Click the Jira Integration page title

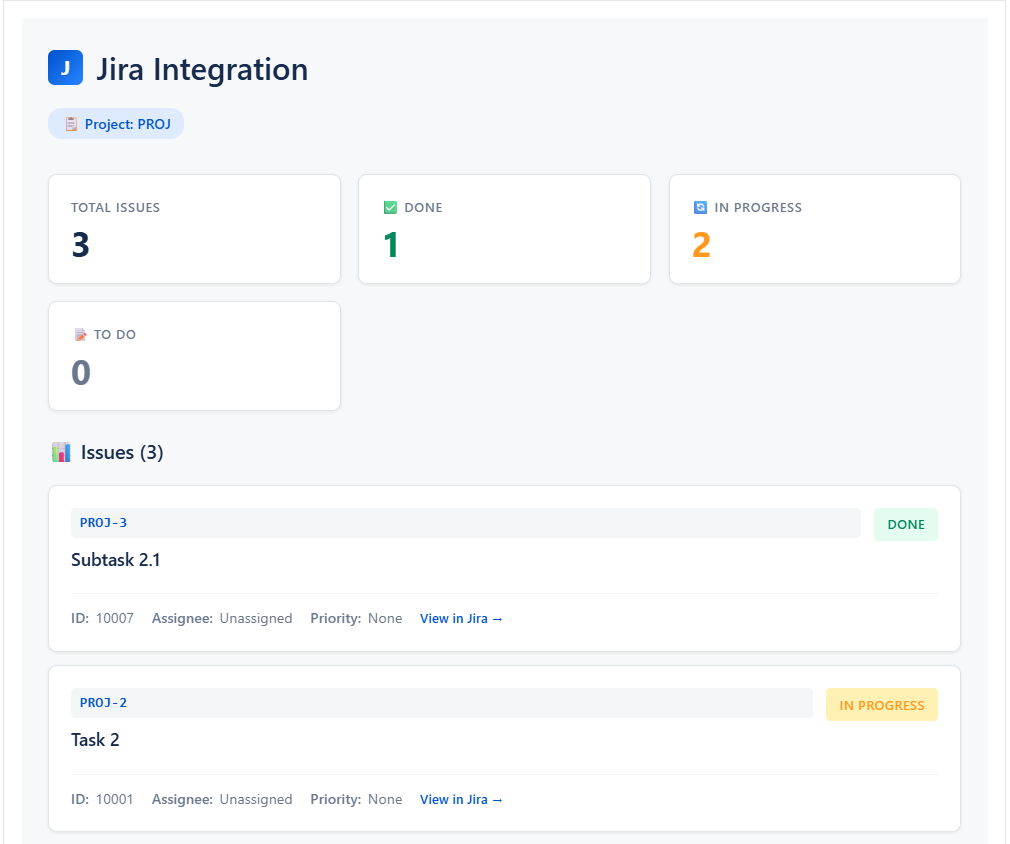pos(202,69)
